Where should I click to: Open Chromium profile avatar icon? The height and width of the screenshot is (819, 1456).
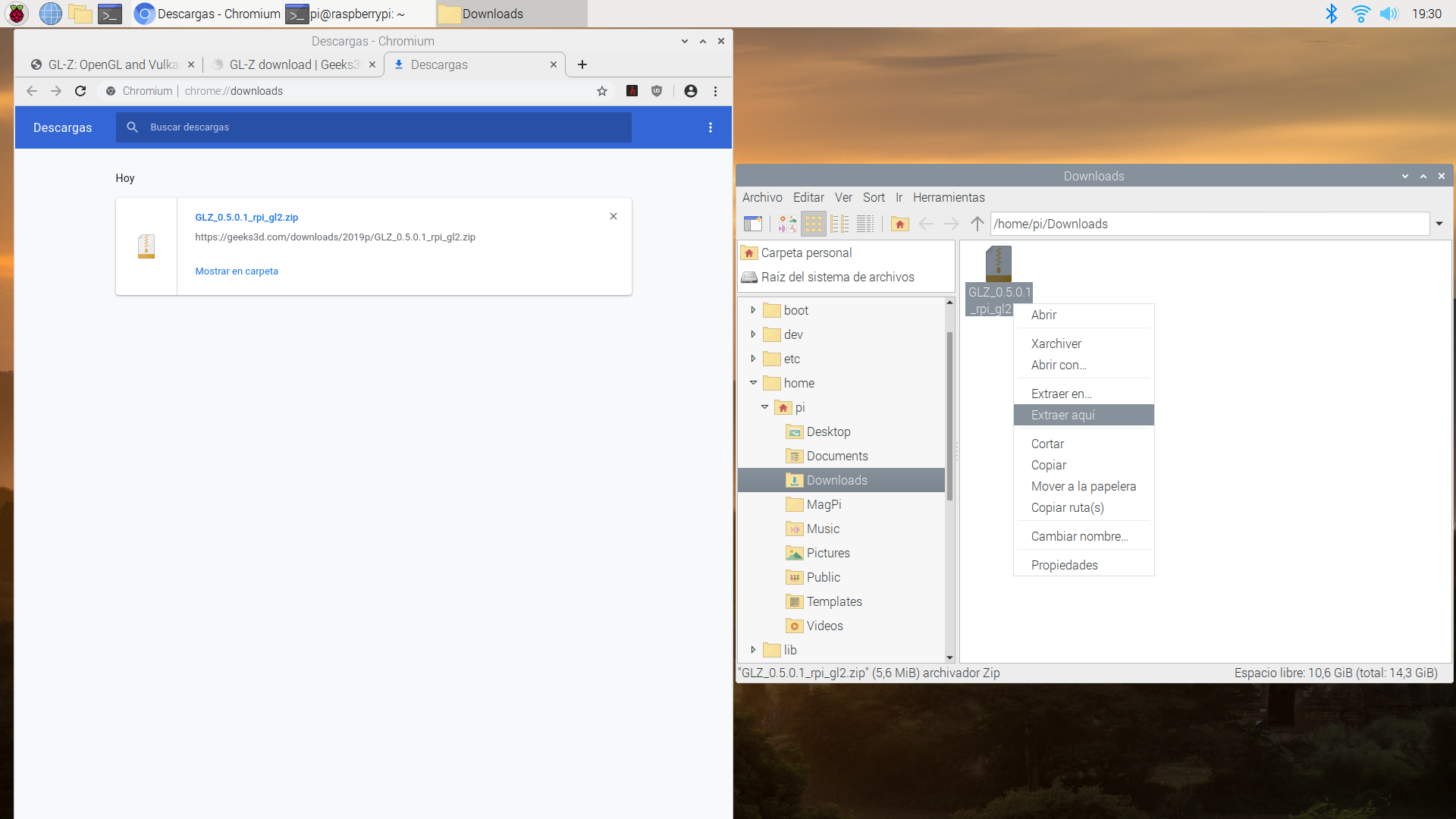pos(690,91)
